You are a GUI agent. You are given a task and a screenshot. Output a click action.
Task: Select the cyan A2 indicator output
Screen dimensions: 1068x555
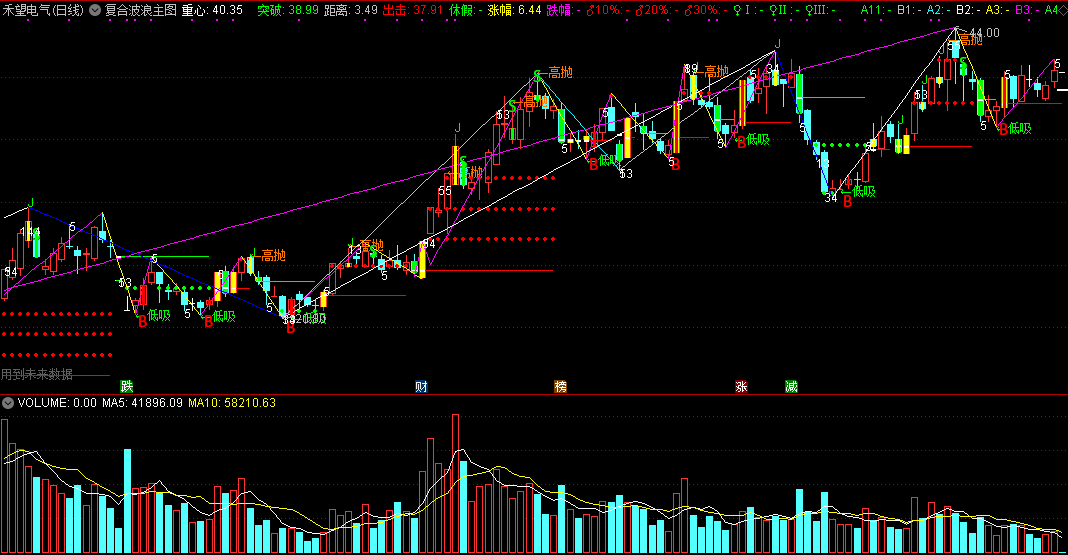click(939, 10)
